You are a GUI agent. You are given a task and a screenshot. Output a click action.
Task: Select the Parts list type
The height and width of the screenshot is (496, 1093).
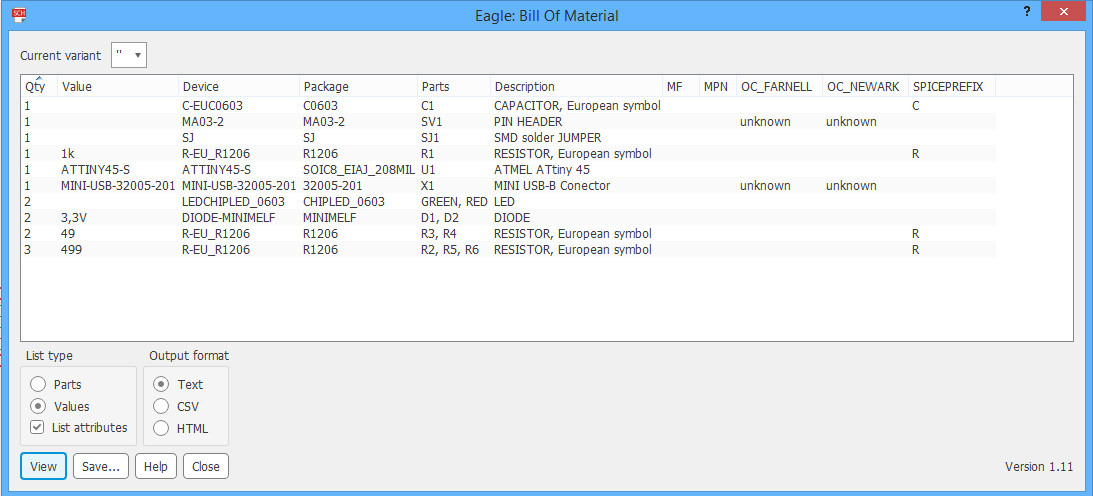pyautogui.click(x=39, y=384)
